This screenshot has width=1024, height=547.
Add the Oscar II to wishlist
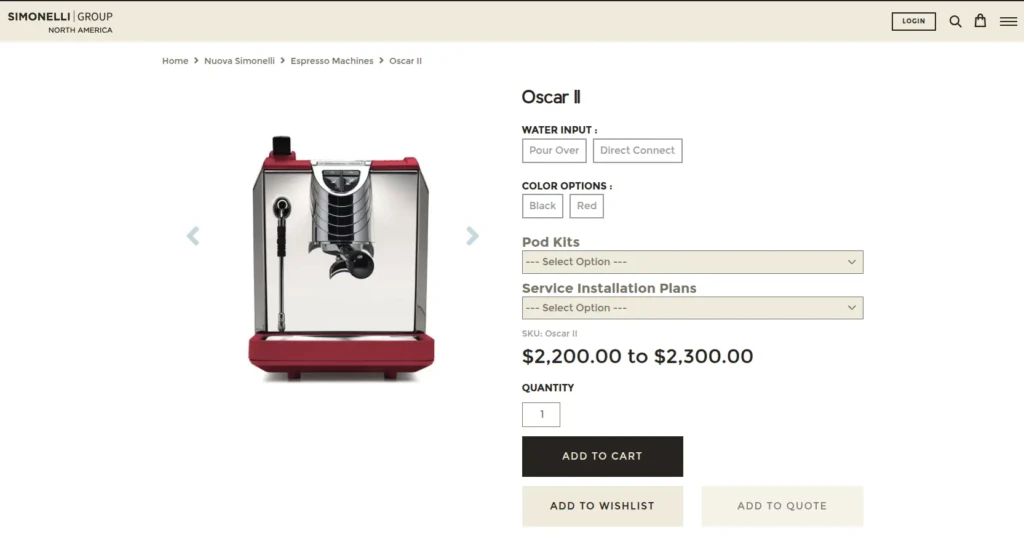pyautogui.click(x=602, y=506)
